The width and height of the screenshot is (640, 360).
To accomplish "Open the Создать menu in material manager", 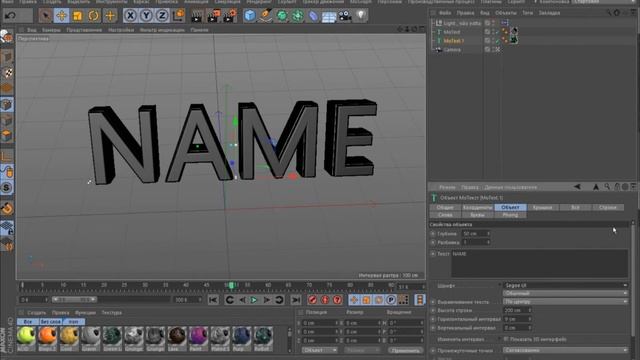I will click(36, 313).
